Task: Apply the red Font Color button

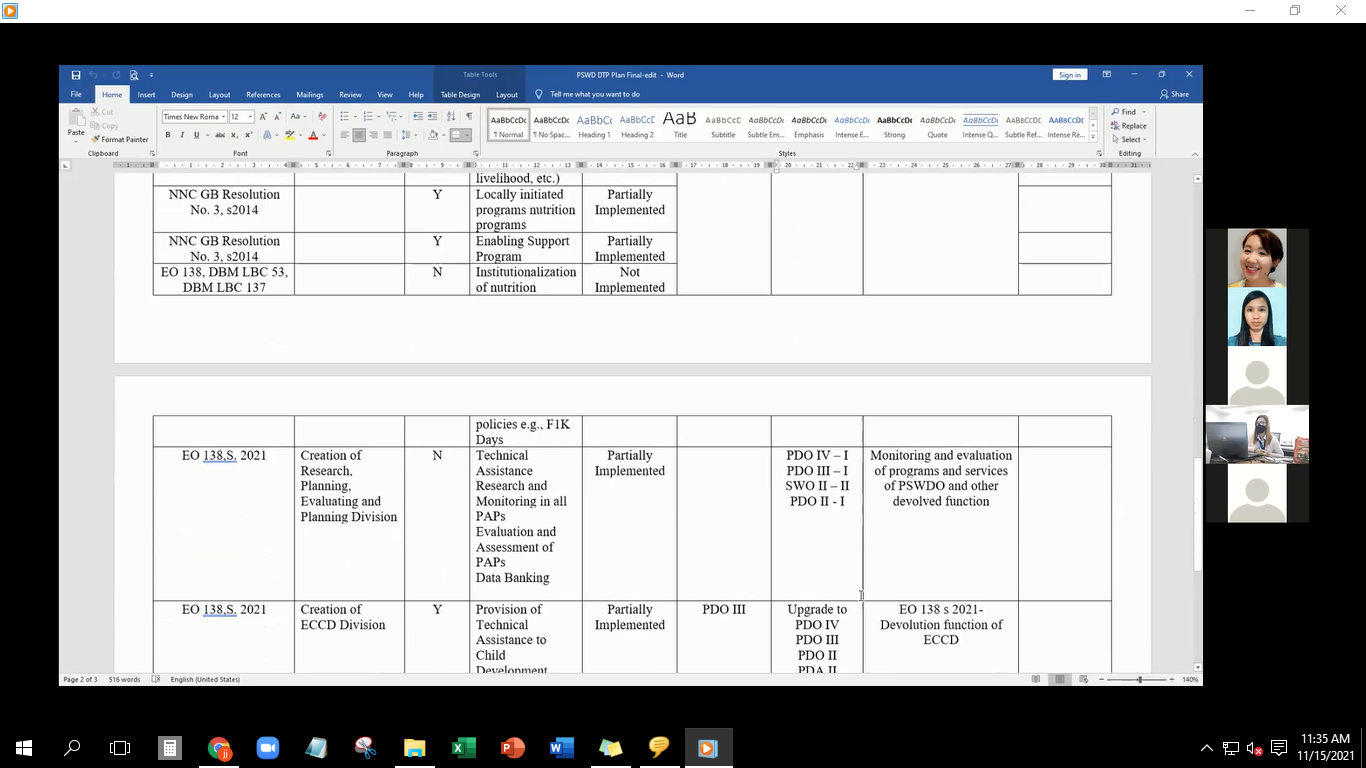Action: 312,135
